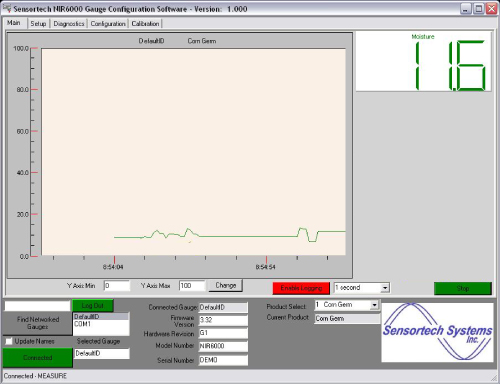
Task: Maximize the Sensortech window
Action: (x=479, y=9)
